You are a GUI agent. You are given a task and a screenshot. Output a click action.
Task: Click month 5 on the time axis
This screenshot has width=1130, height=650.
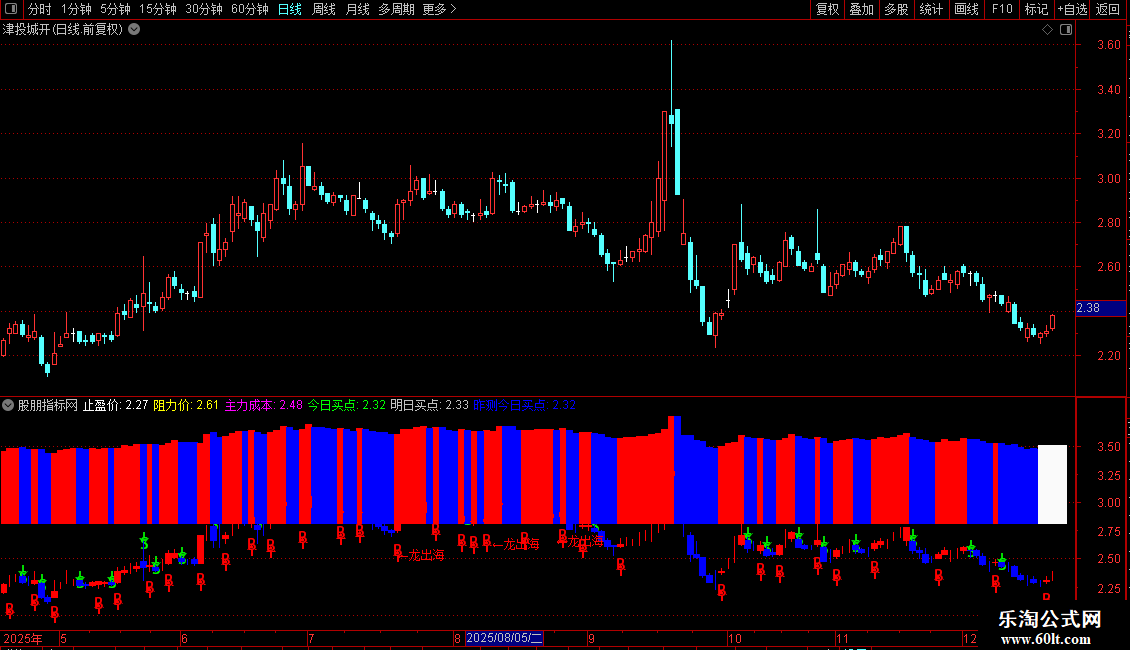[63, 638]
